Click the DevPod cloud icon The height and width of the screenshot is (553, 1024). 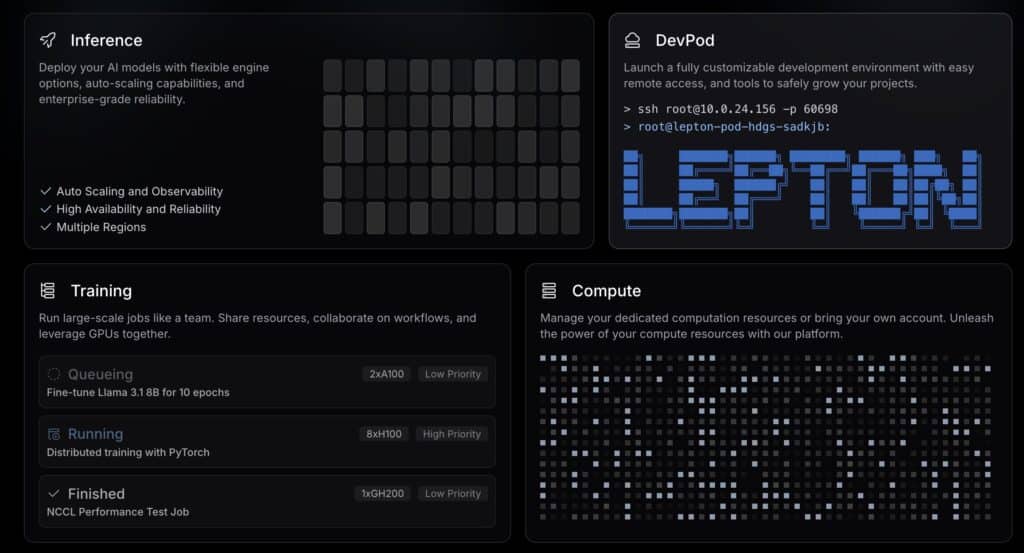(632, 41)
